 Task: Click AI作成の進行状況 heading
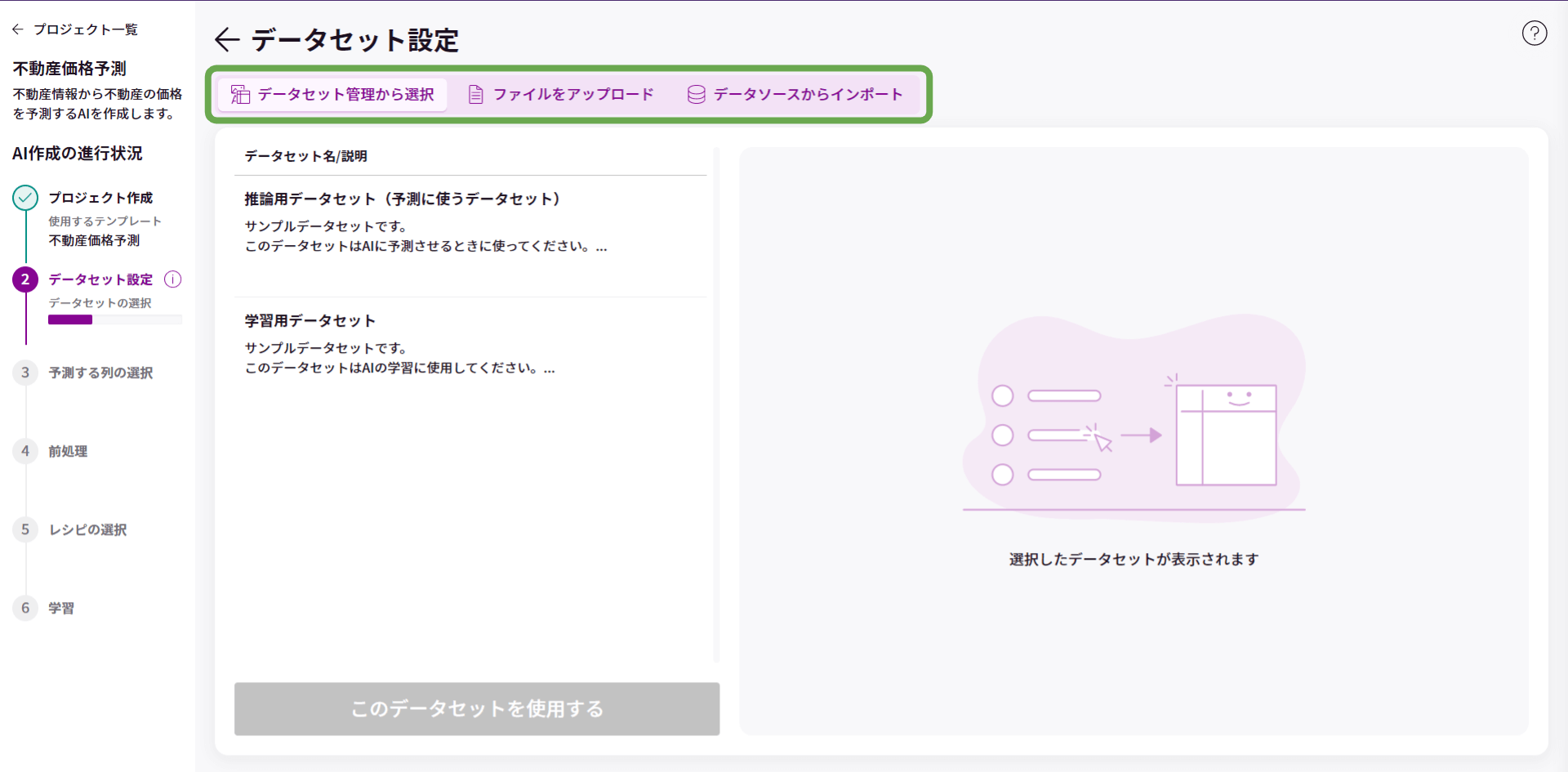pos(78,154)
